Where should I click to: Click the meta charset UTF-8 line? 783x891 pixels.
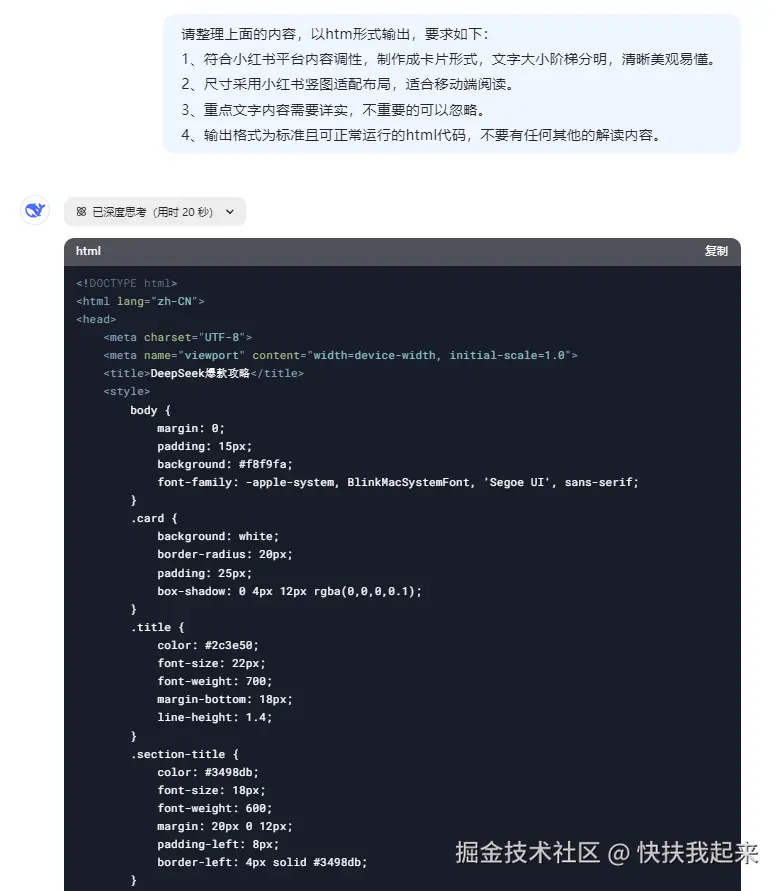click(177, 337)
